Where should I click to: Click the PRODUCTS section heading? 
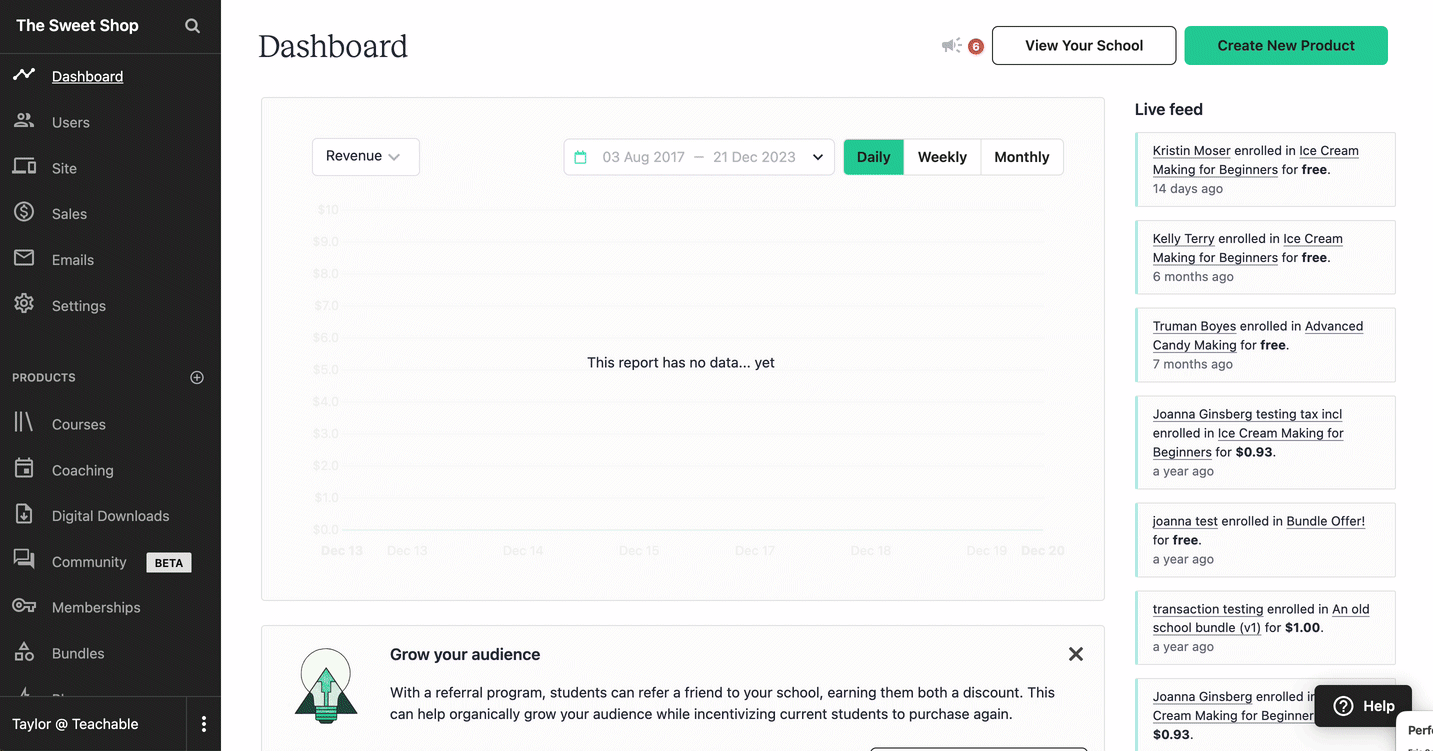[44, 378]
